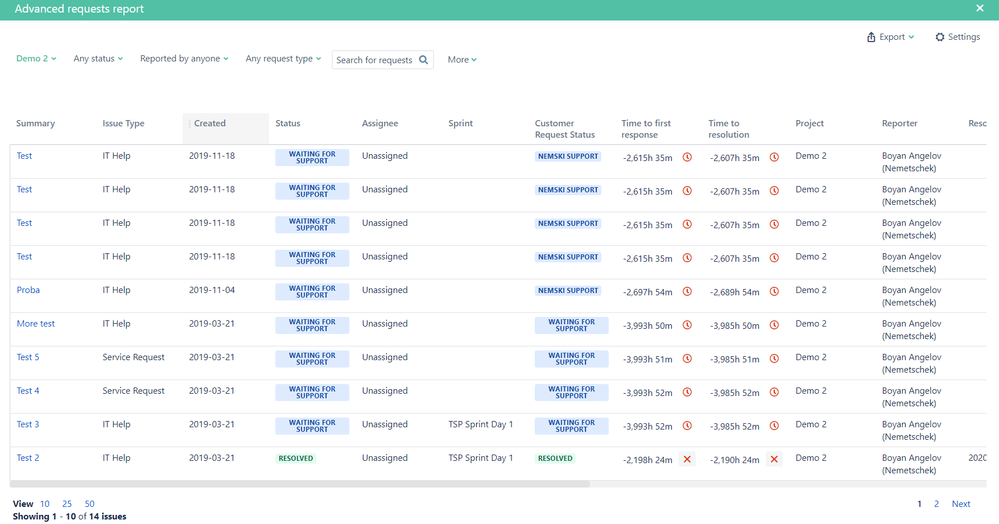Viewport: 999px width, 524px height.
Task: Sort by the Sprint column header
Action: point(461,123)
